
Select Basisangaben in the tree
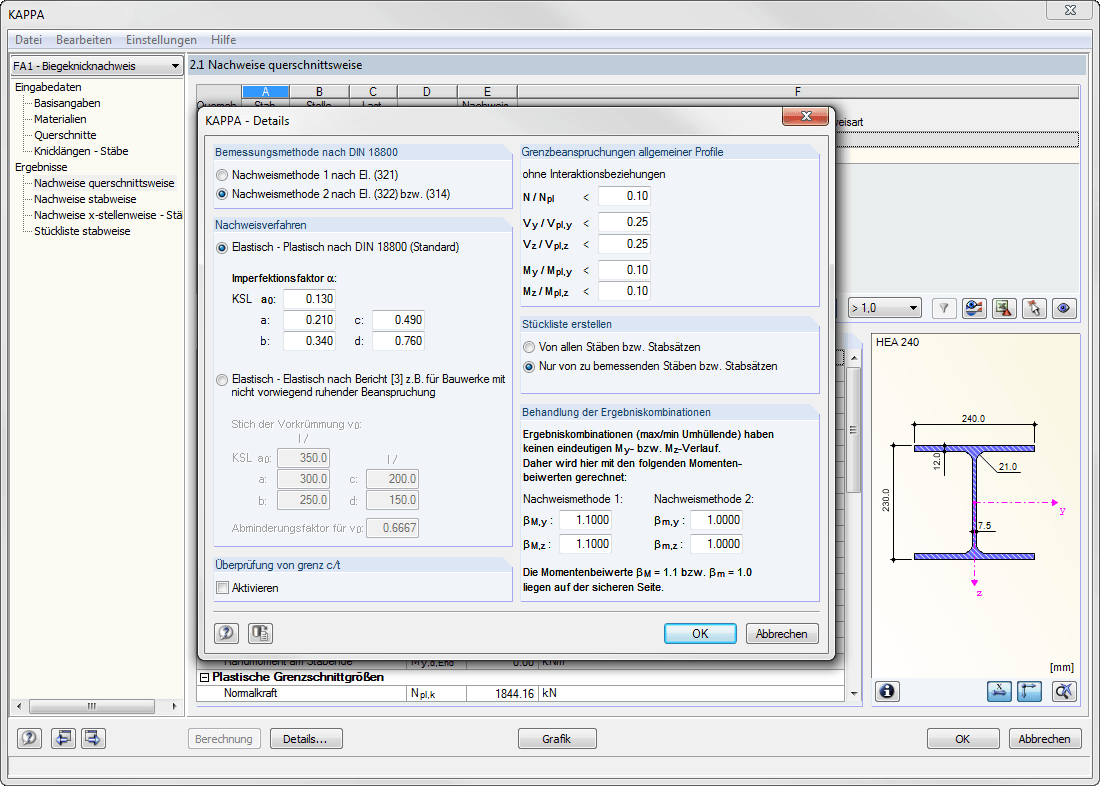click(x=67, y=103)
